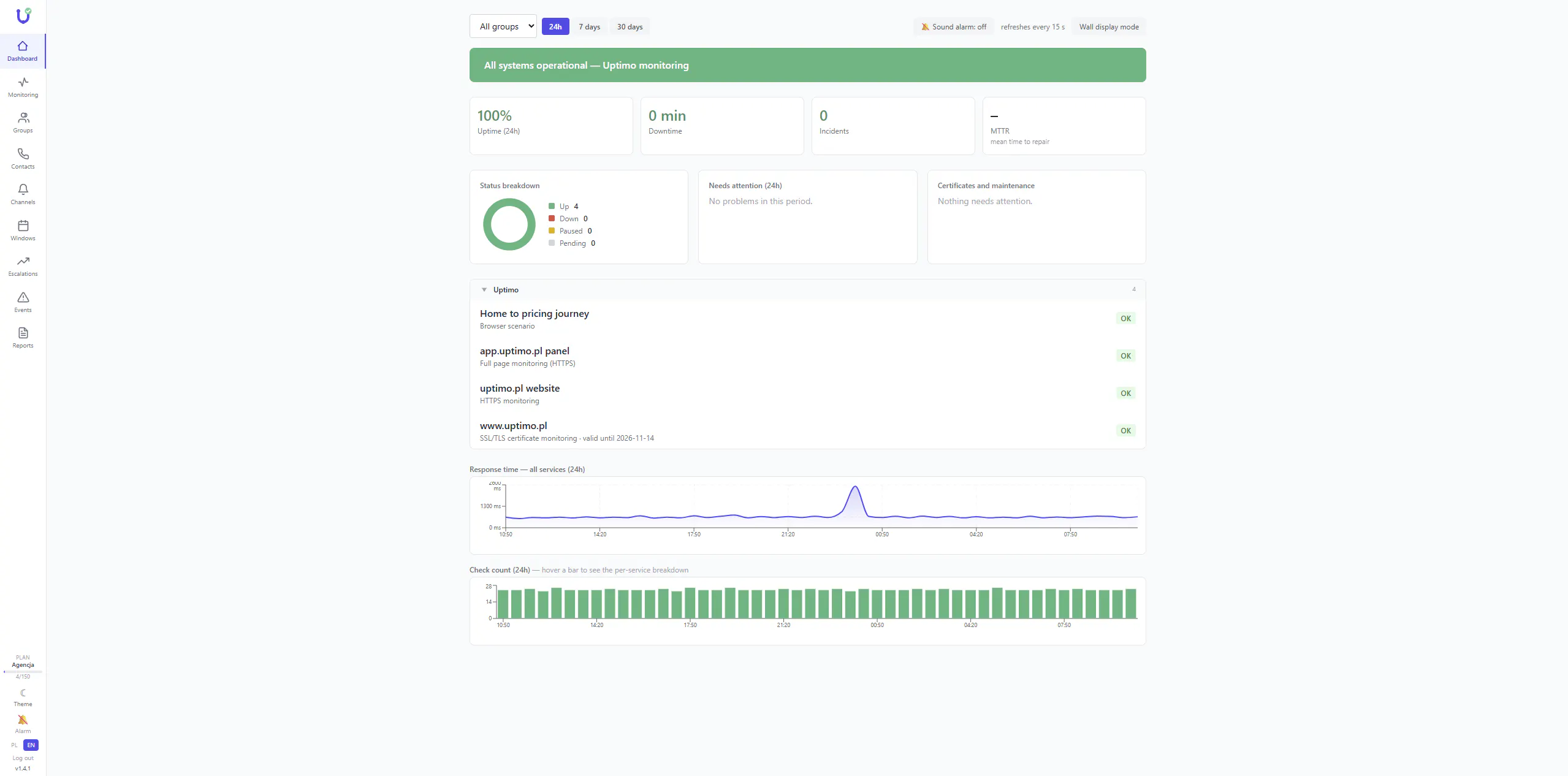Open the Dashboard section
This screenshot has width=1568, height=776.
tap(23, 51)
